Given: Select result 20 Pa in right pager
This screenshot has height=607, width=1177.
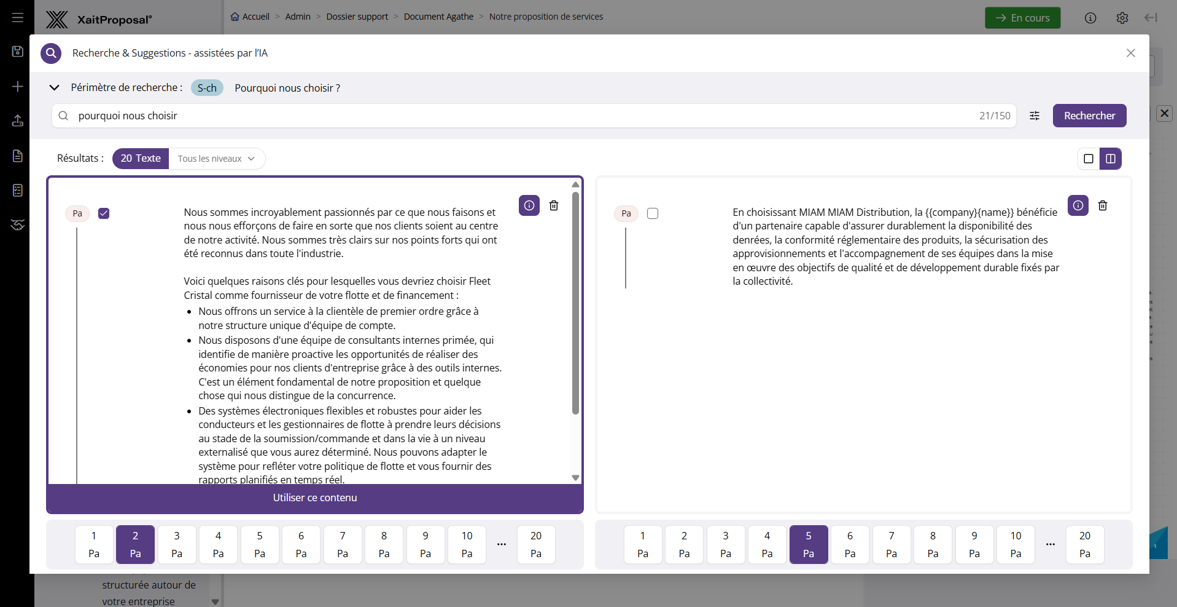Looking at the screenshot, I should 1085,545.
